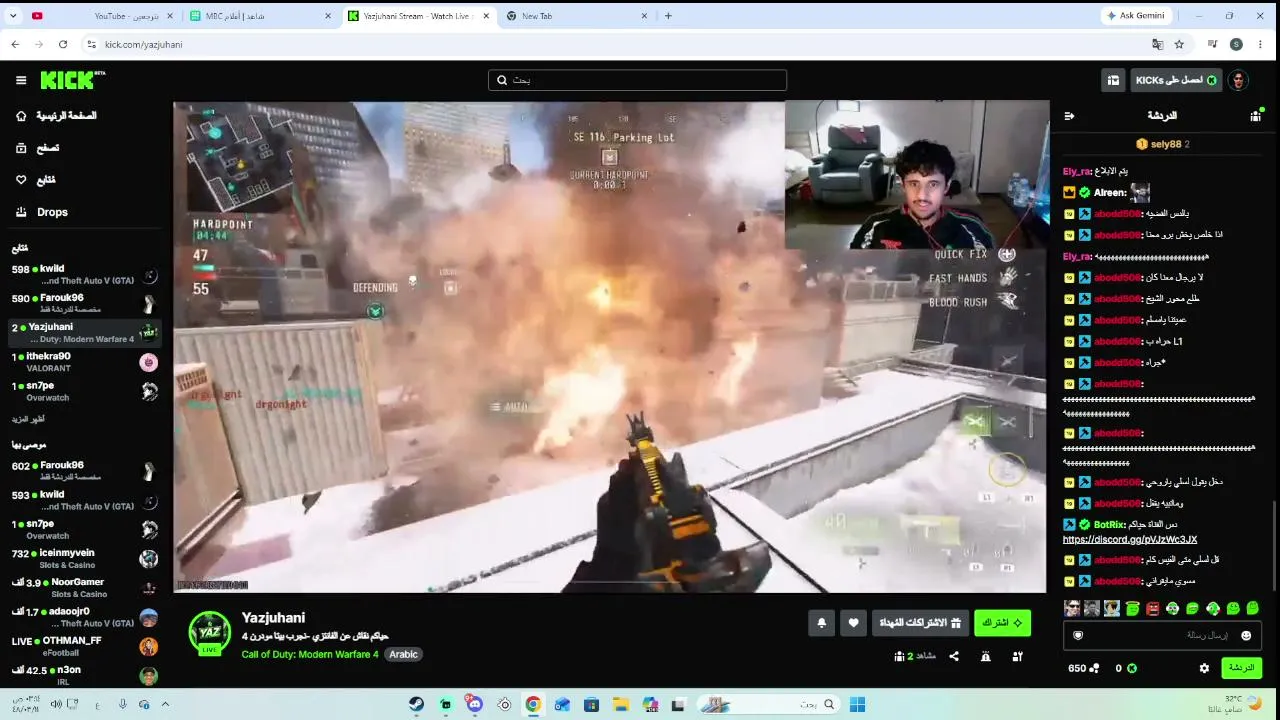Open the chat users list icon
This screenshot has height=720, width=1280.
1255,116
